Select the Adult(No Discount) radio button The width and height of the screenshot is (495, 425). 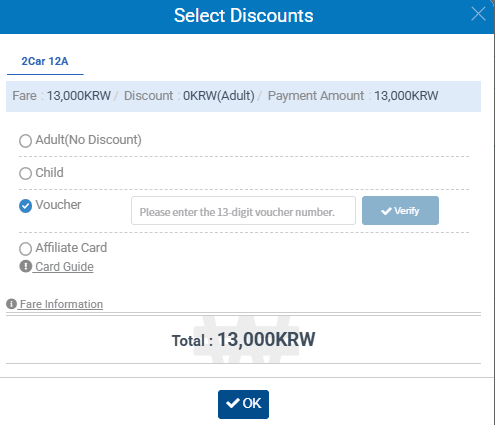coord(25,141)
